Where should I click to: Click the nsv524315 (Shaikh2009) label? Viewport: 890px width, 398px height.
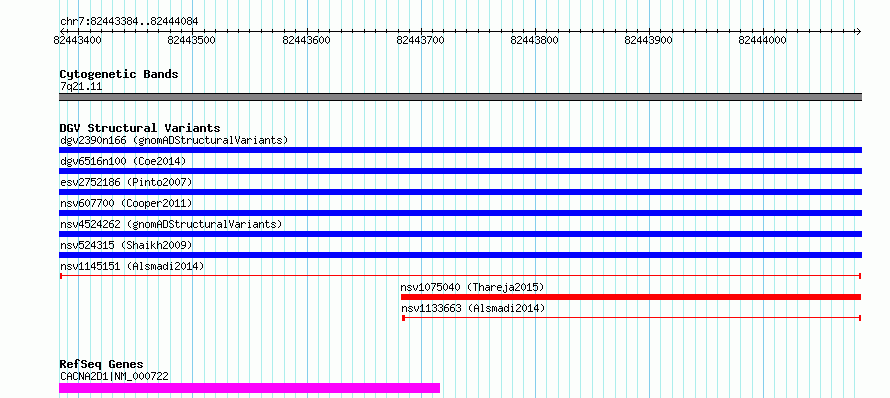pyautogui.click(x=126, y=245)
